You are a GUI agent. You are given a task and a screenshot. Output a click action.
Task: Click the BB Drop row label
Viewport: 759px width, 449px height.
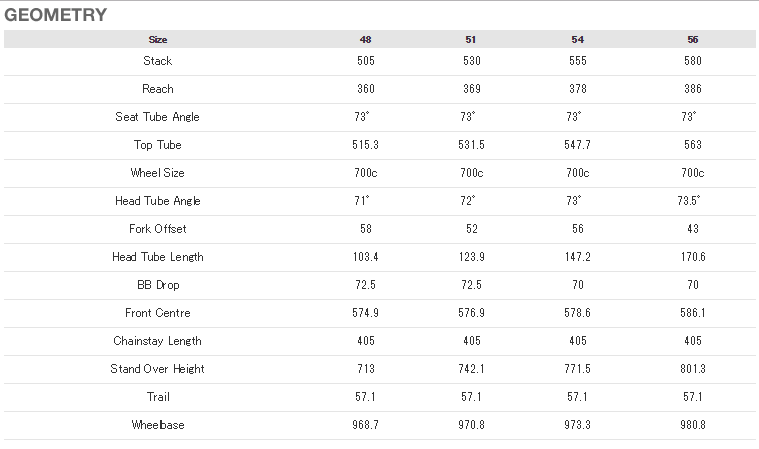(158, 285)
